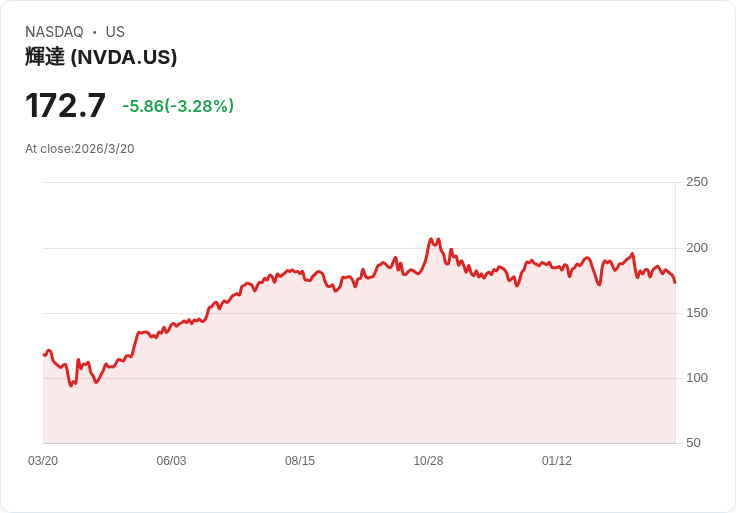Click the 08/15 date axis label
This screenshot has width=736, height=513.
(300, 461)
